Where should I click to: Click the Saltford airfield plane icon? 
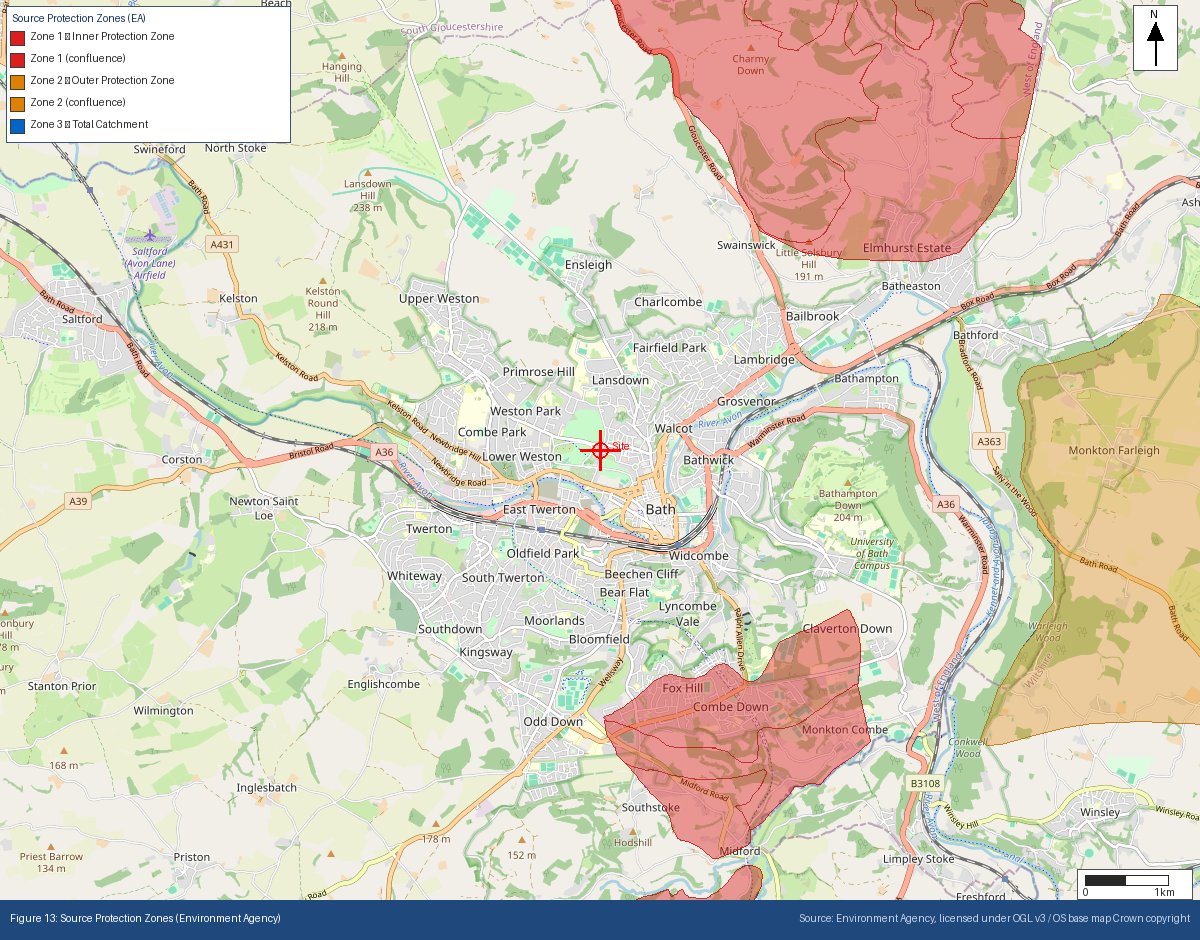150,235
